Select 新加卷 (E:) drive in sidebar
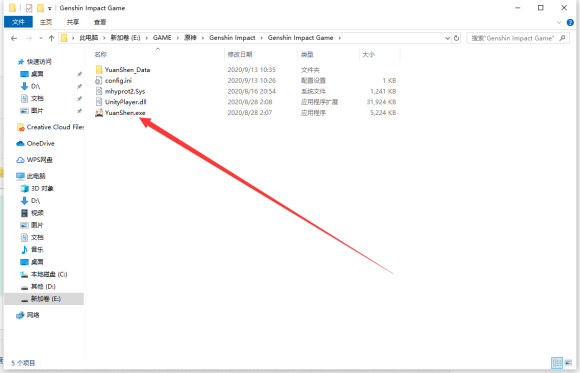The image size is (580, 373). click(44, 299)
